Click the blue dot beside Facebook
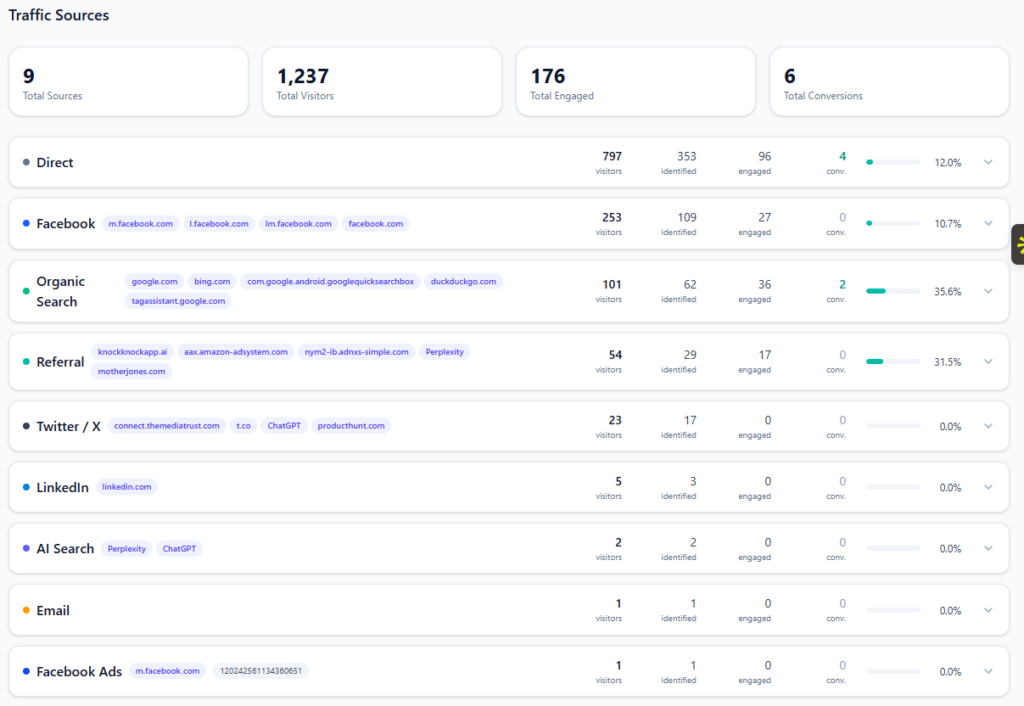Image resolution: width=1024 pixels, height=706 pixels. click(x=26, y=224)
